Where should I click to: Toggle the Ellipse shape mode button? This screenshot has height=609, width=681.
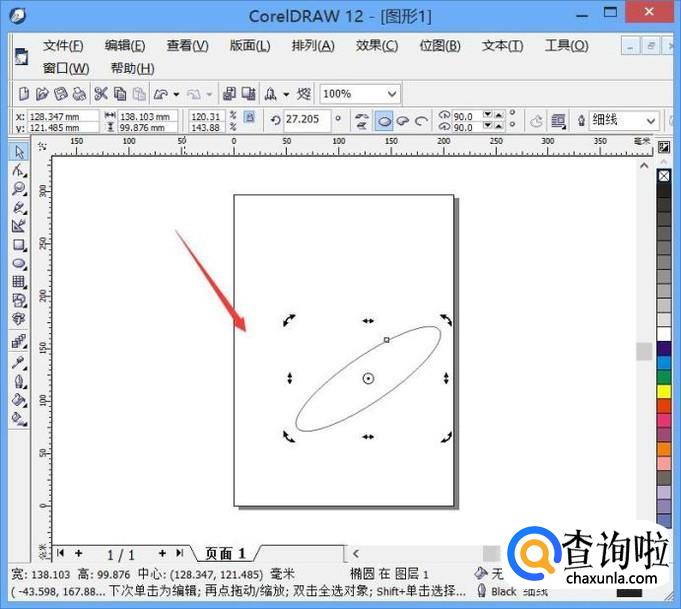coord(384,120)
